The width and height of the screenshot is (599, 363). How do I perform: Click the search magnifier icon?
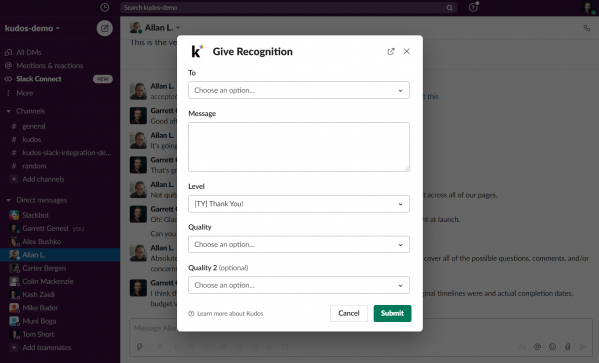pos(449,8)
